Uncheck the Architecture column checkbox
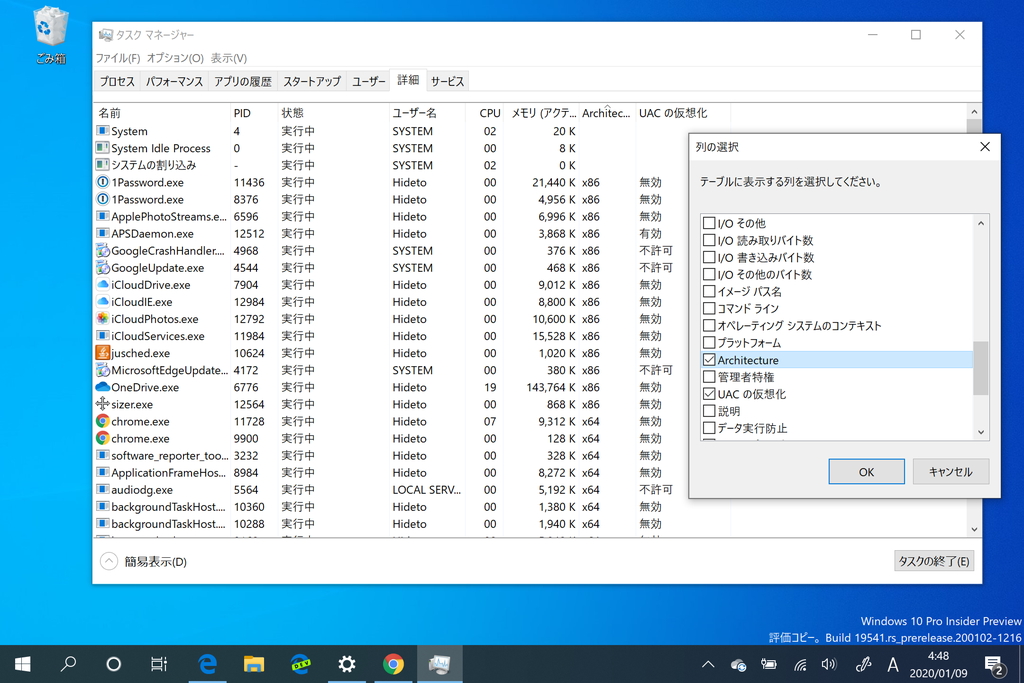The height and width of the screenshot is (683, 1024). [709, 360]
